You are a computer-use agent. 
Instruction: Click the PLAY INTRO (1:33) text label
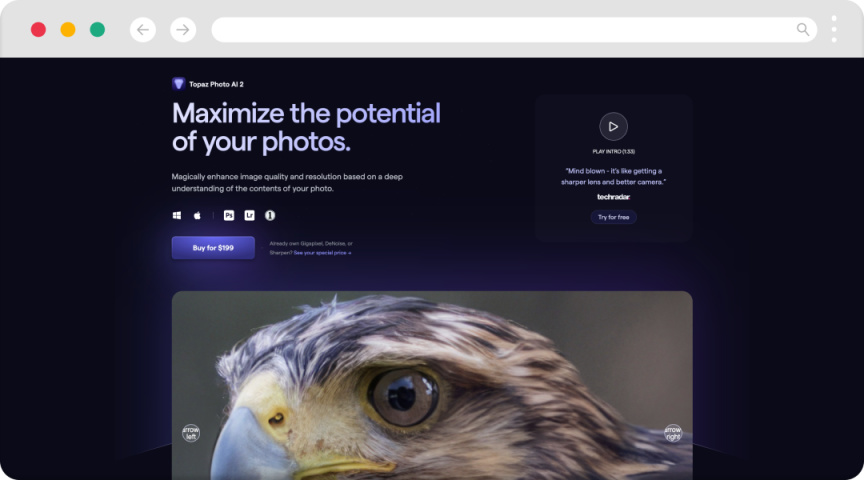click(613, 152)
